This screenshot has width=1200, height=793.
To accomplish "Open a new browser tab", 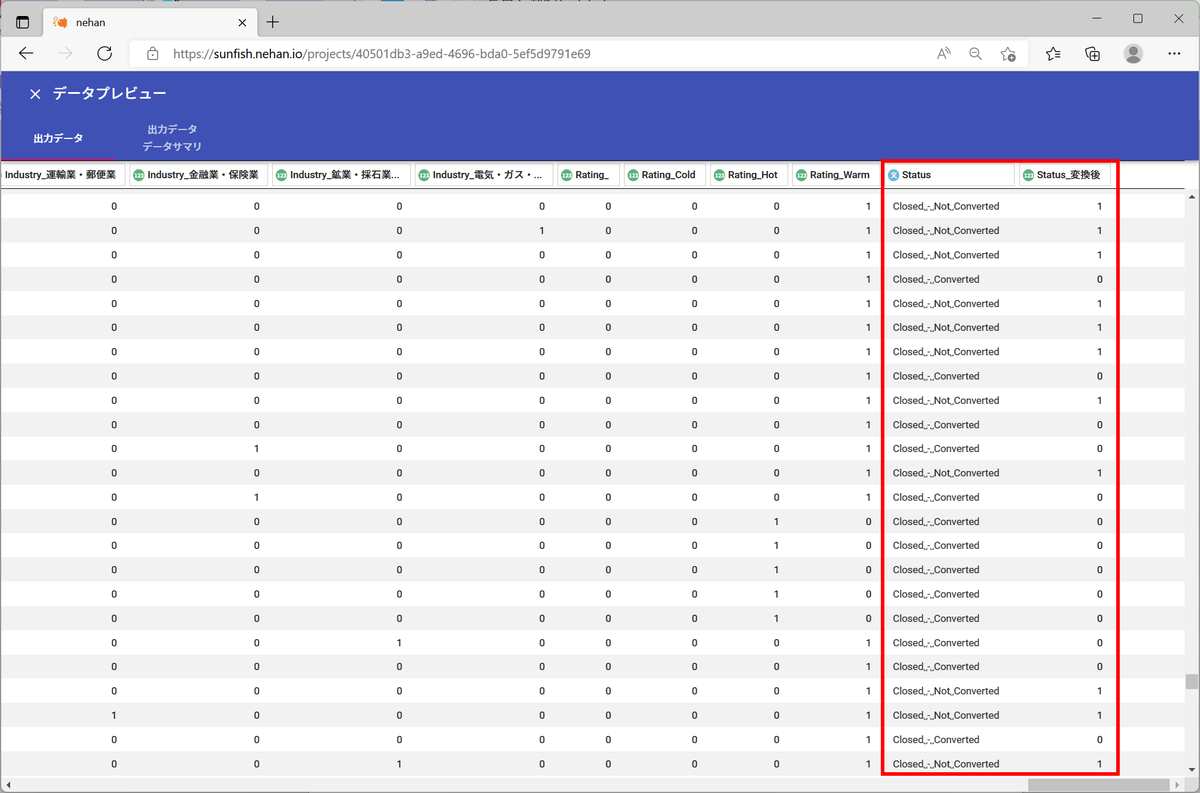I will 273,22.
